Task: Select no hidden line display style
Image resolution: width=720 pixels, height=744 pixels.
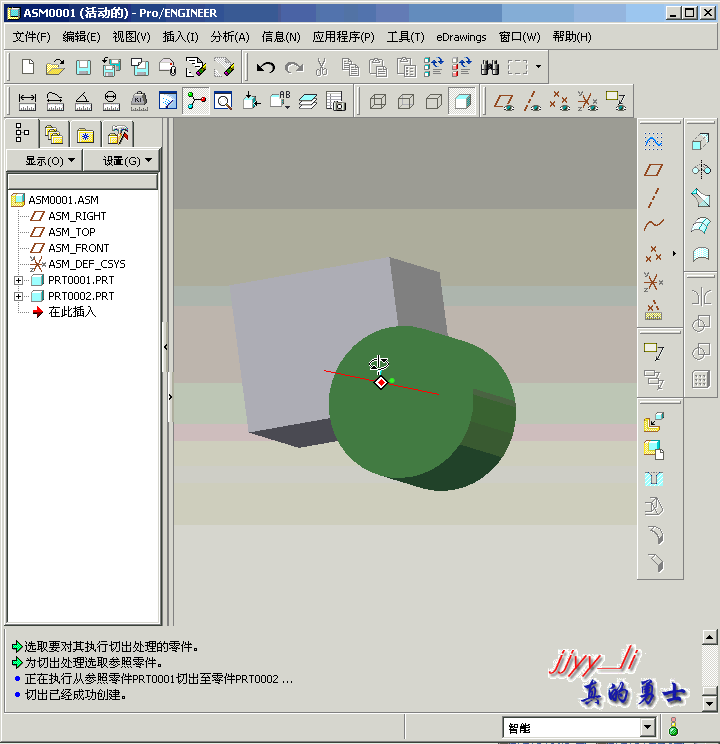Action: (434, 101)
